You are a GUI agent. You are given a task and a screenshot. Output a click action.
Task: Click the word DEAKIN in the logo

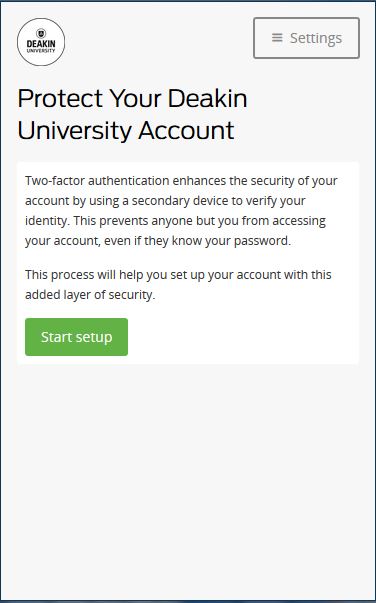41,44
